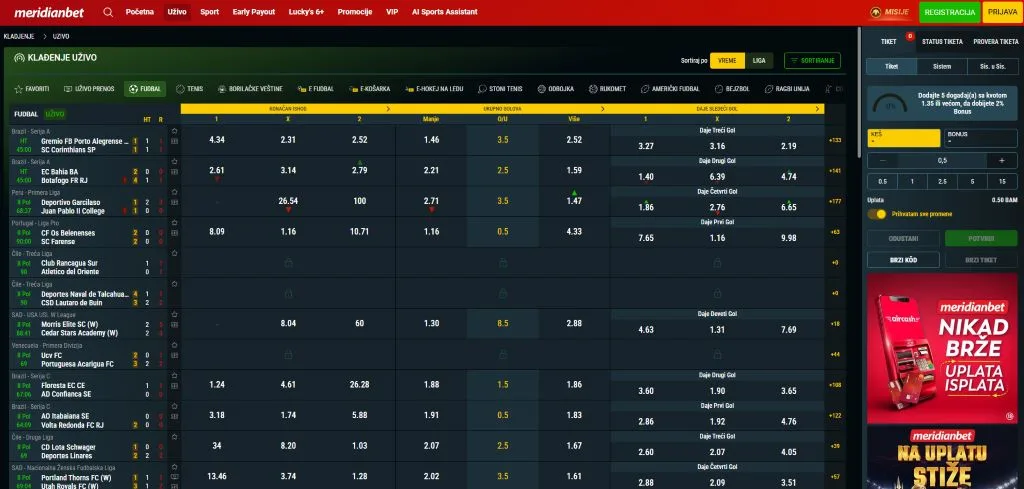Open the Early Payout menu item

253,12
